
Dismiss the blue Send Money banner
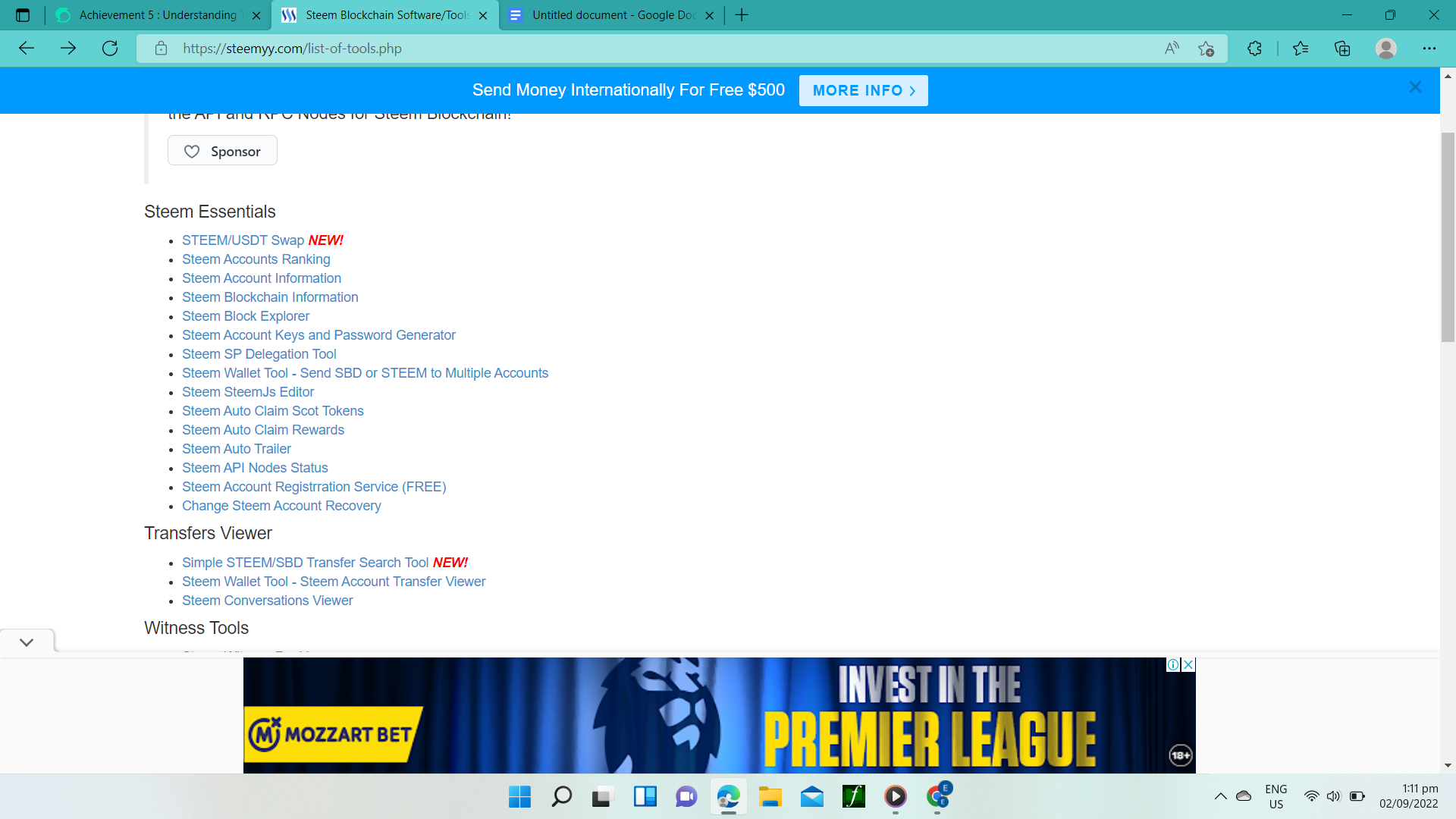[x=1415, y=87]
